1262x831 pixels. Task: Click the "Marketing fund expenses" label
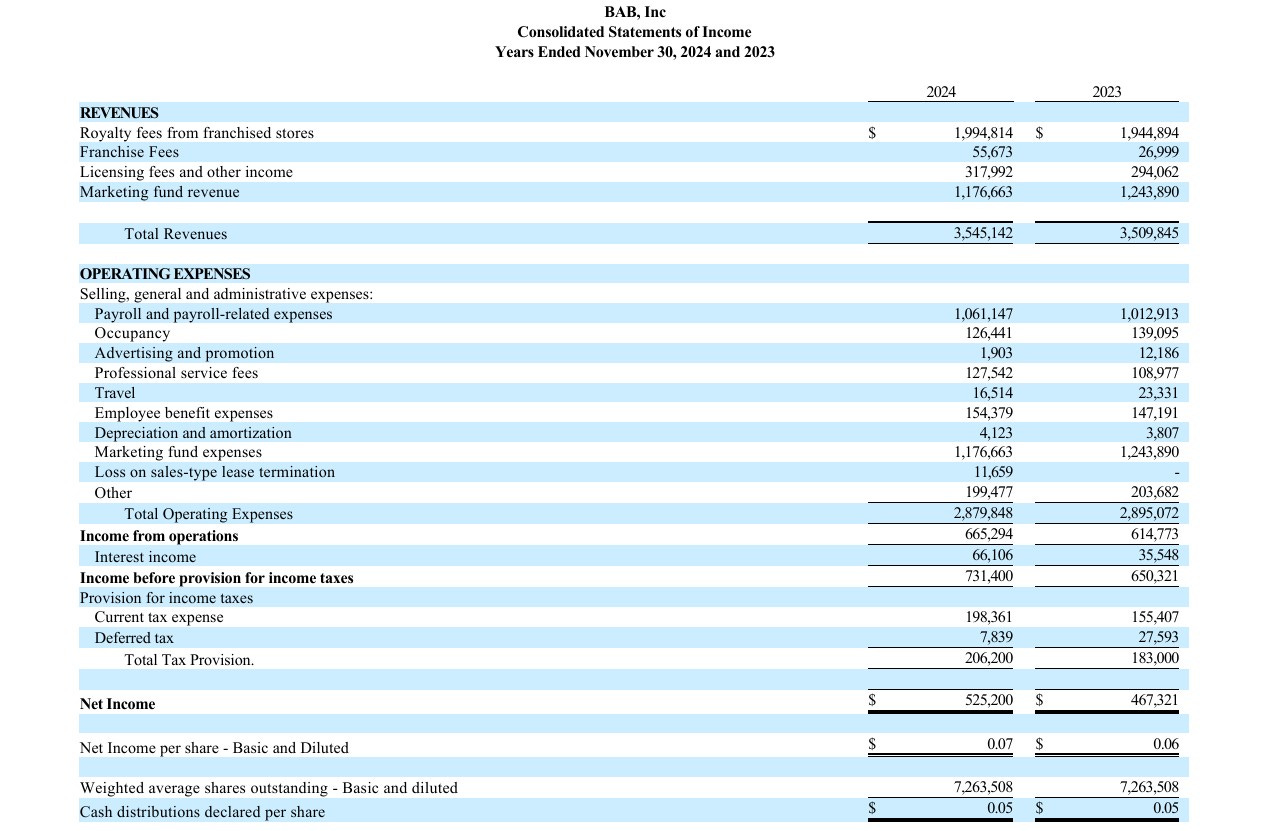coord(178,452)
